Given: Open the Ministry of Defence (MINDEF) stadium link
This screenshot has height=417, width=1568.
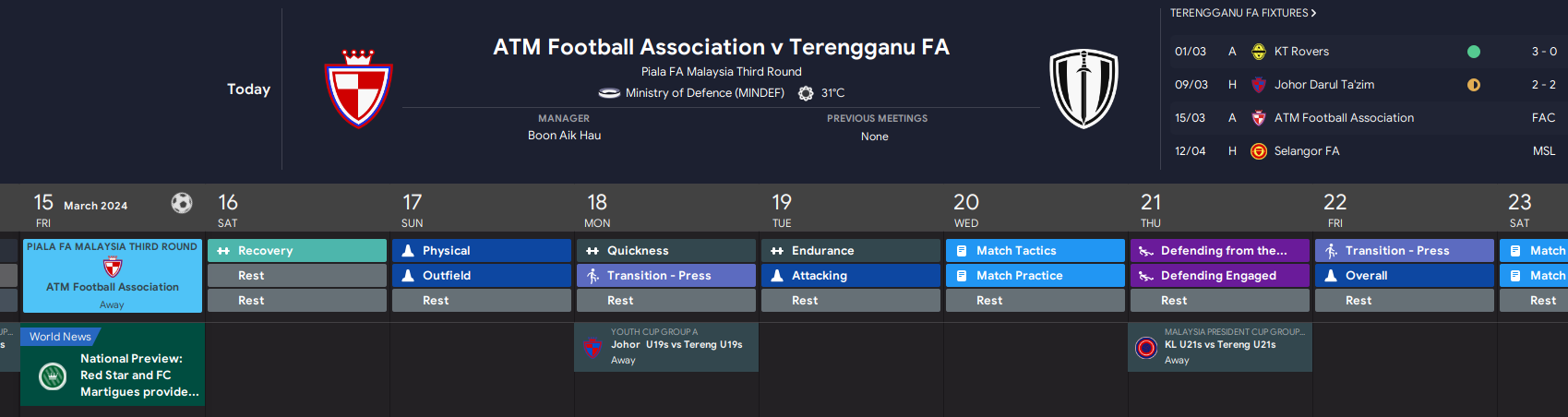Looking at the screenshot, I should click(x=704, y=93).
